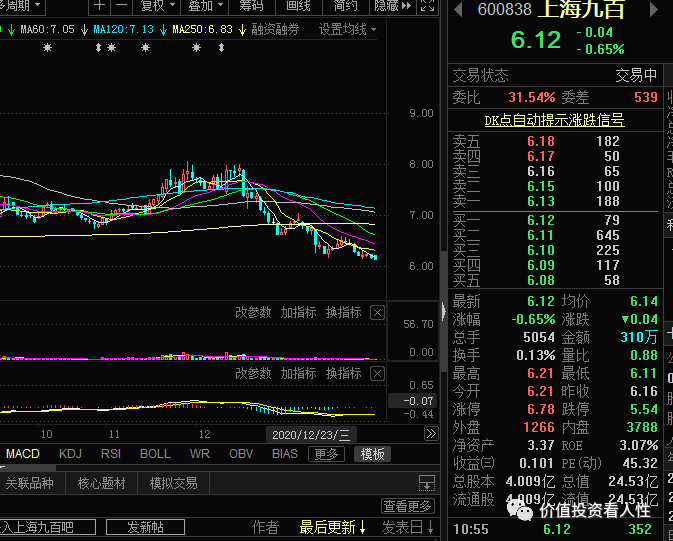Screen dimensions: 673x541
Task: Click the panel download arrow icon
Action: (x=427, y=483)
